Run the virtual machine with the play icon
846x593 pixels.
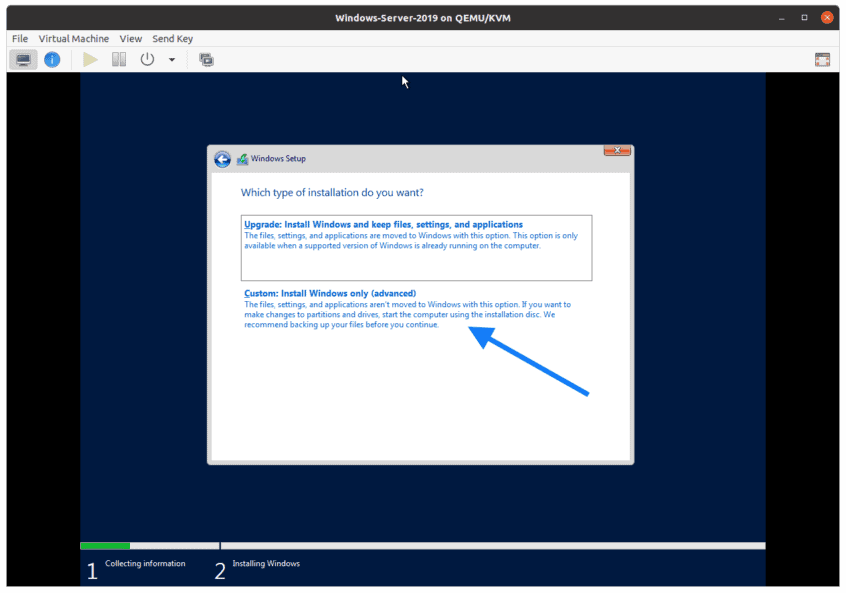coord(88,59)
